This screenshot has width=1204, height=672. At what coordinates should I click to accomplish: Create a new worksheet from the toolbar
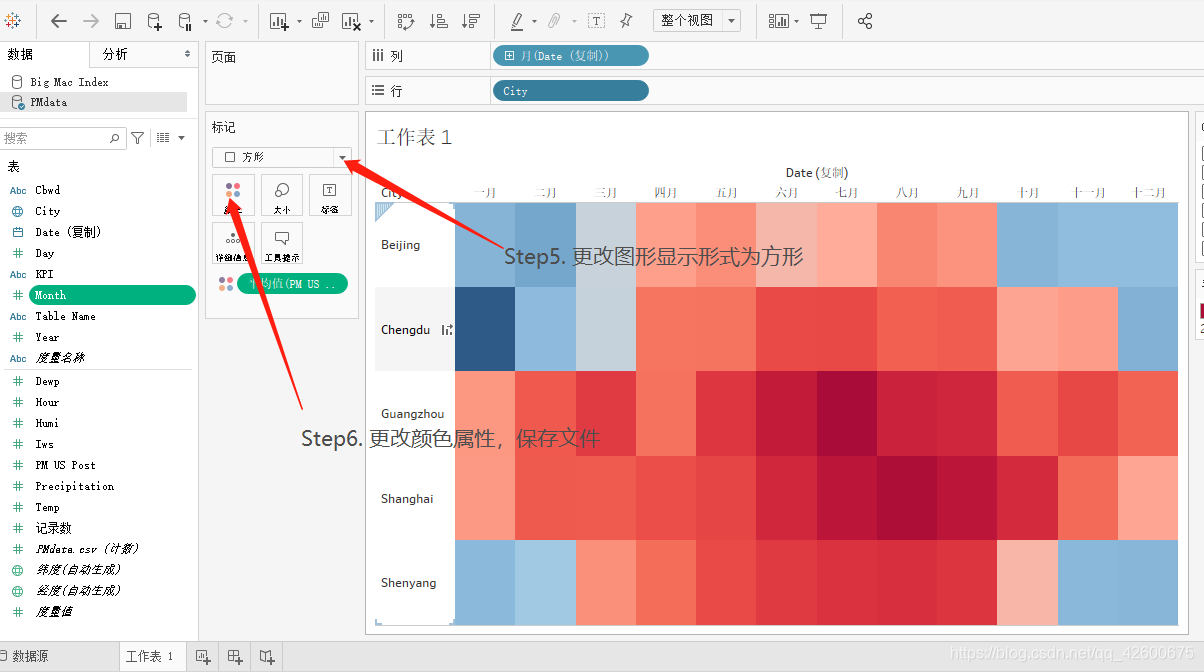[x=279, y=21]
